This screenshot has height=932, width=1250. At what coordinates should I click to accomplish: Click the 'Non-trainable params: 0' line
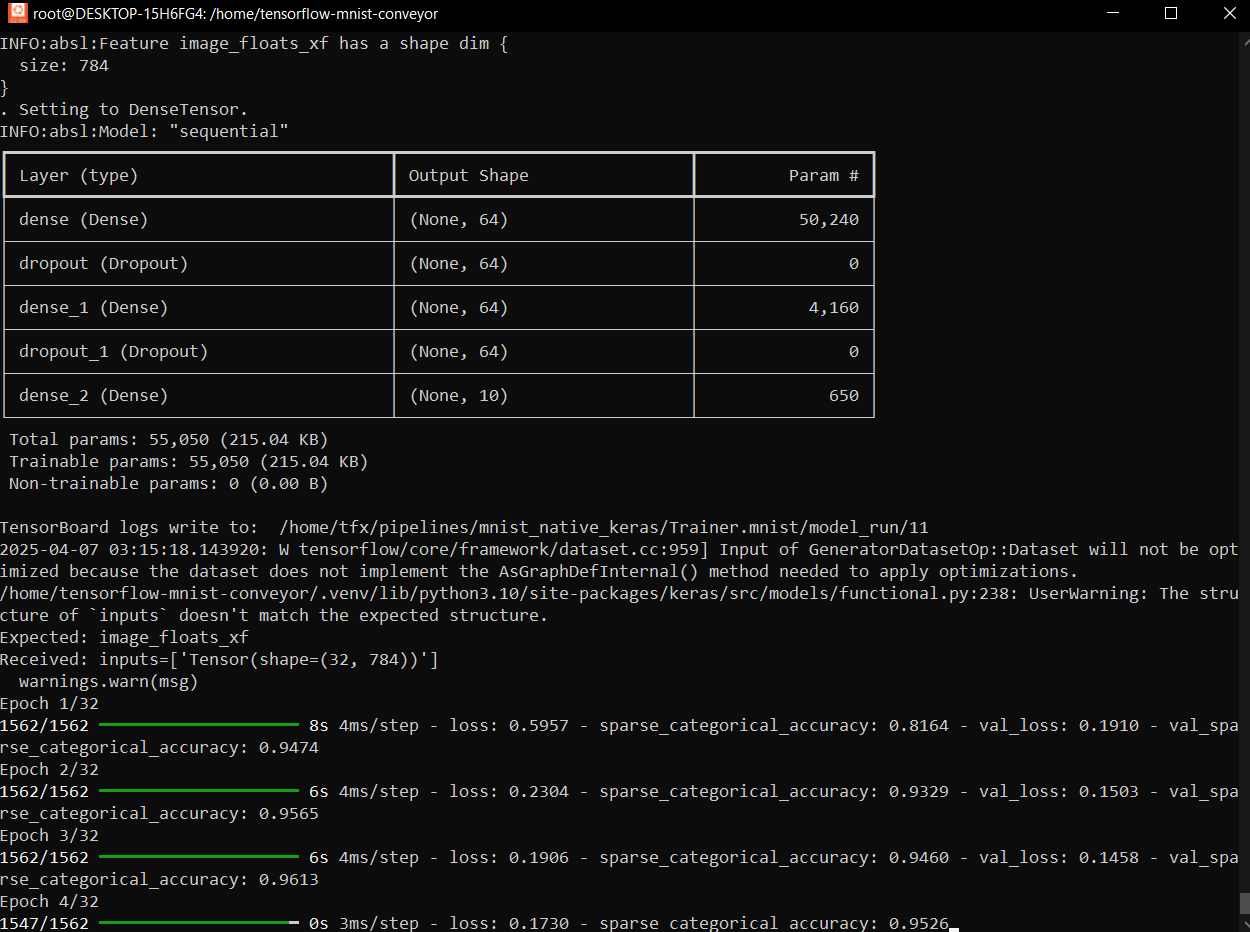click(169, 483)
